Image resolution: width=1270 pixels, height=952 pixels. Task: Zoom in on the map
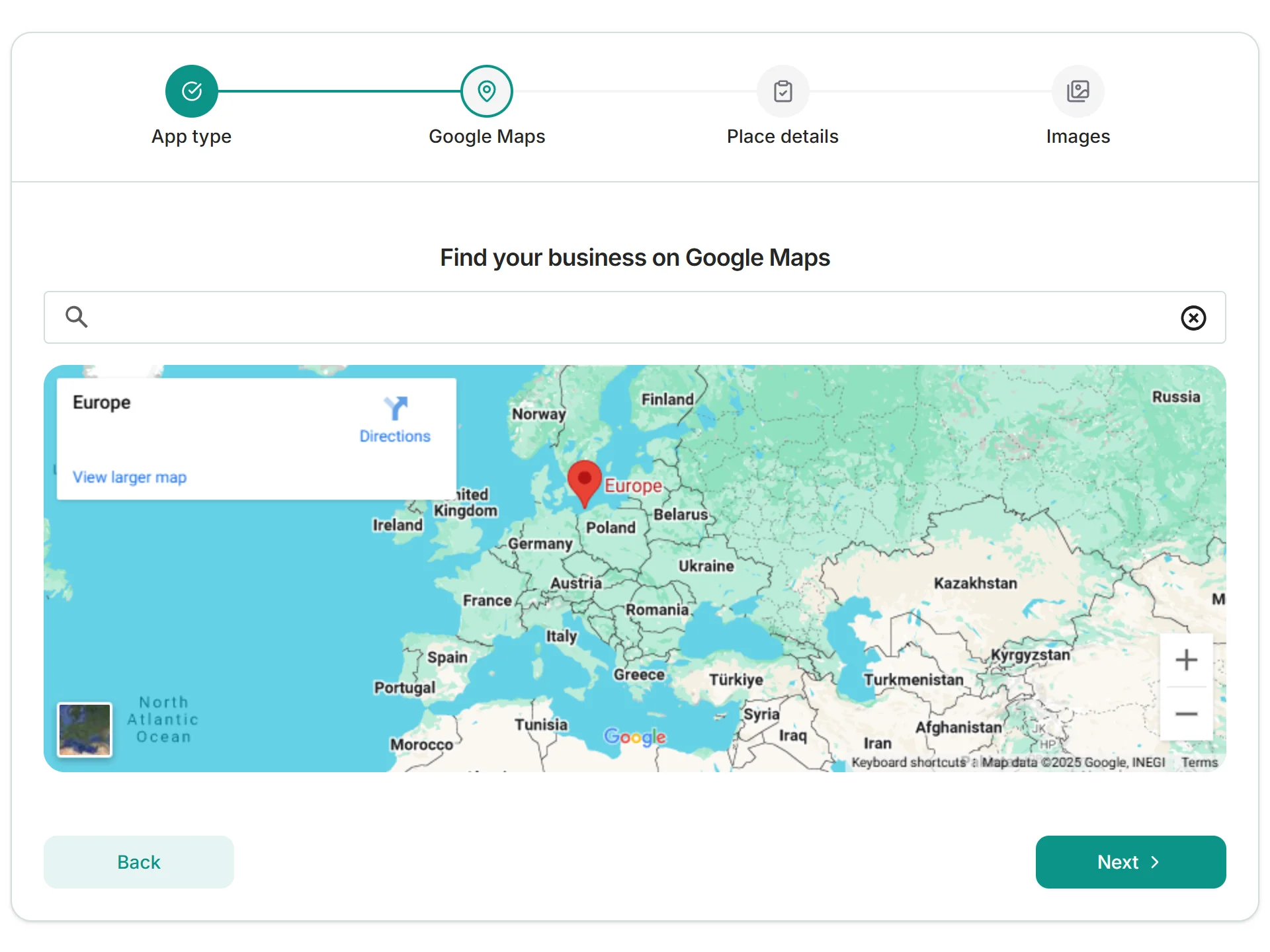click(1187, 660)
